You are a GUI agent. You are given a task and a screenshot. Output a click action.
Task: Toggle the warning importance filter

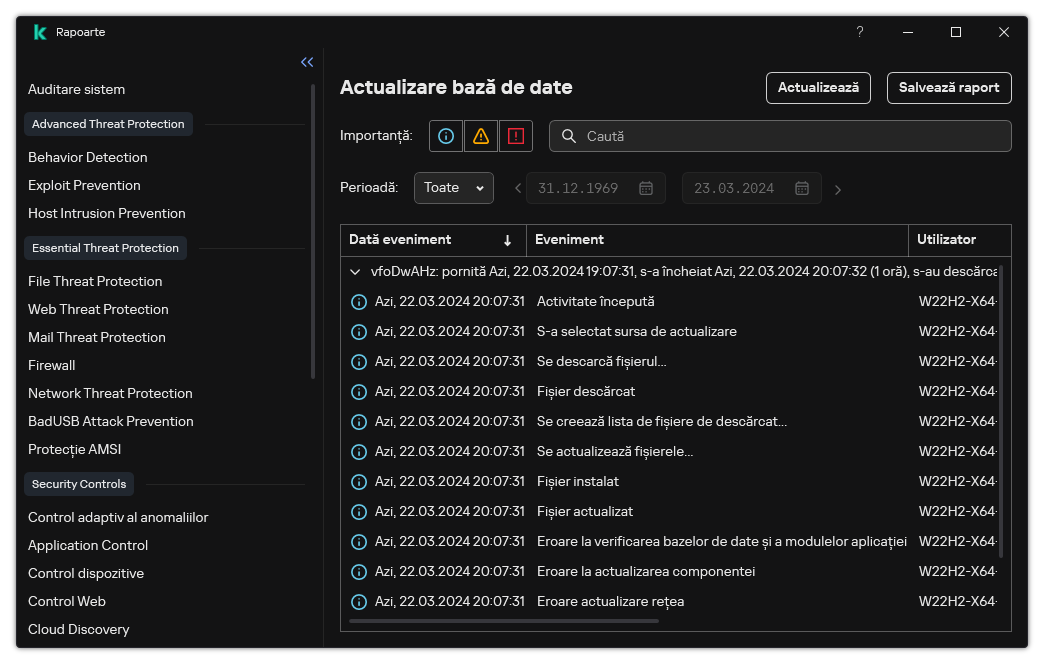(x=480, y=136)
